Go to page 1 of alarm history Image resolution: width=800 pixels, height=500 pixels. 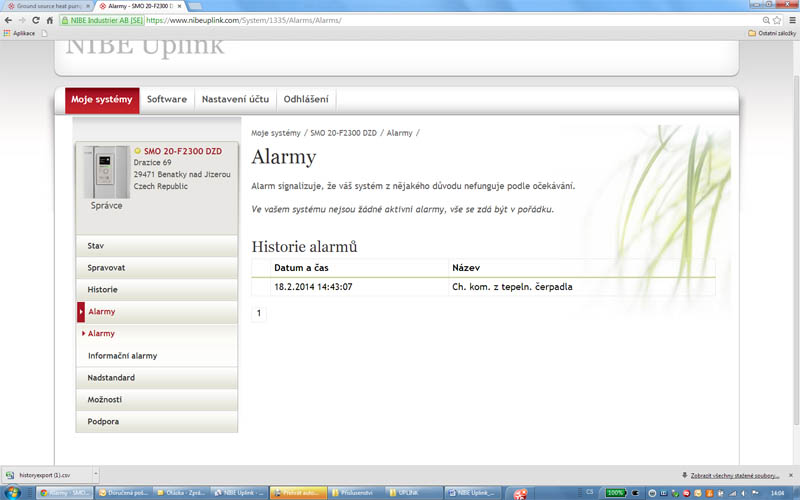259,313
